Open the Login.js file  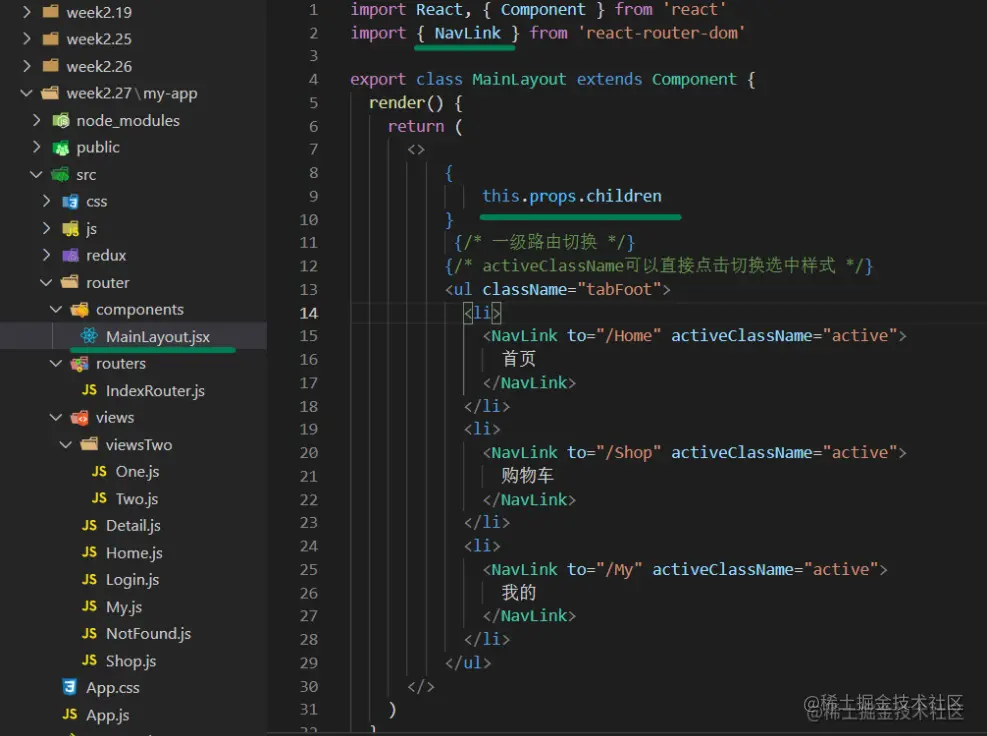tap(132, 580)
